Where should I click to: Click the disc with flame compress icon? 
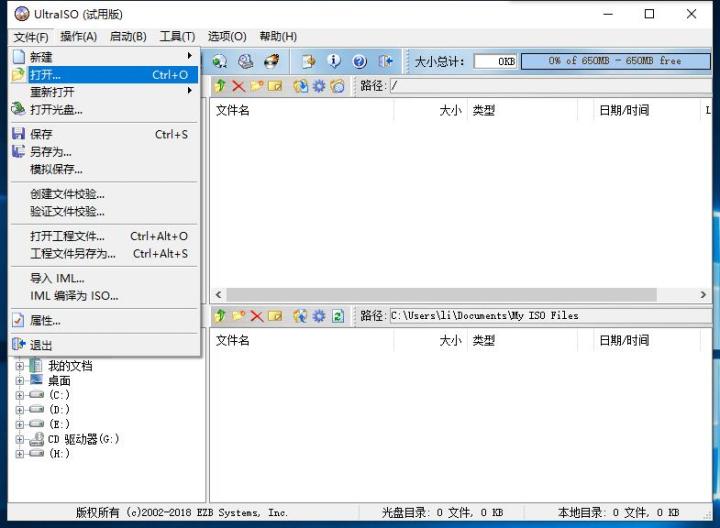271,61
